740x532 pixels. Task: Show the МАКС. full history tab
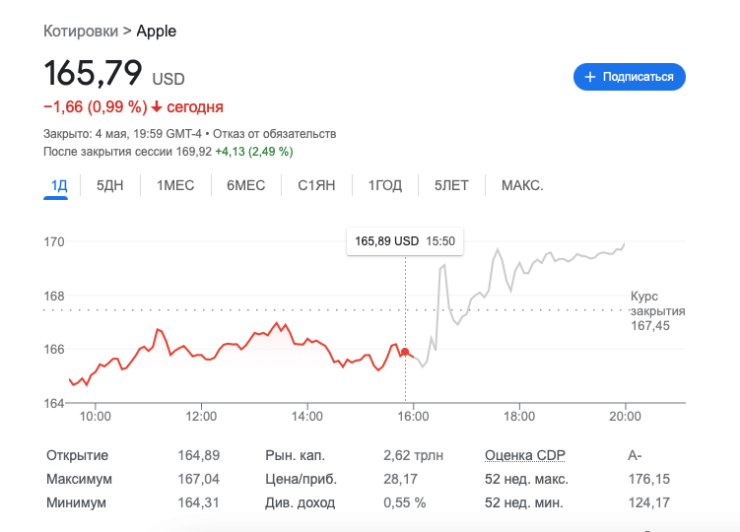[522, 185]
